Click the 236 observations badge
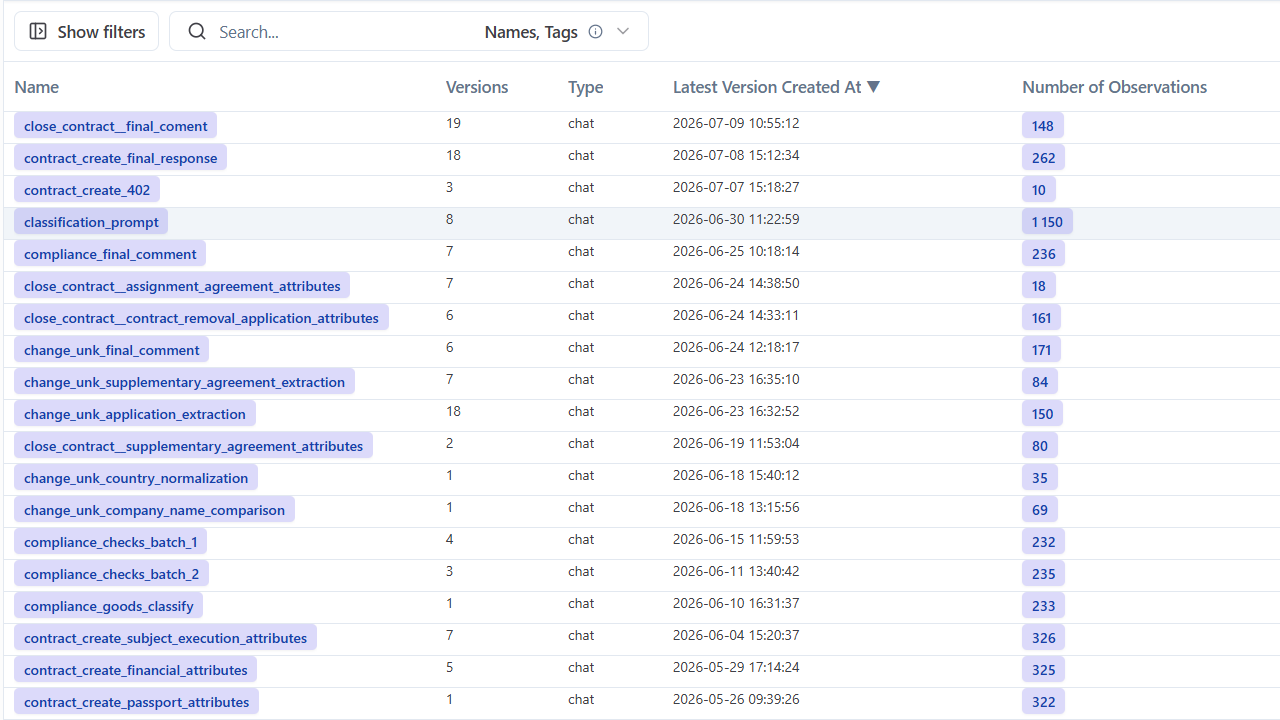Image resolution: width=1280 pixels, height=720 pixels. click(x=1044, y=254)
